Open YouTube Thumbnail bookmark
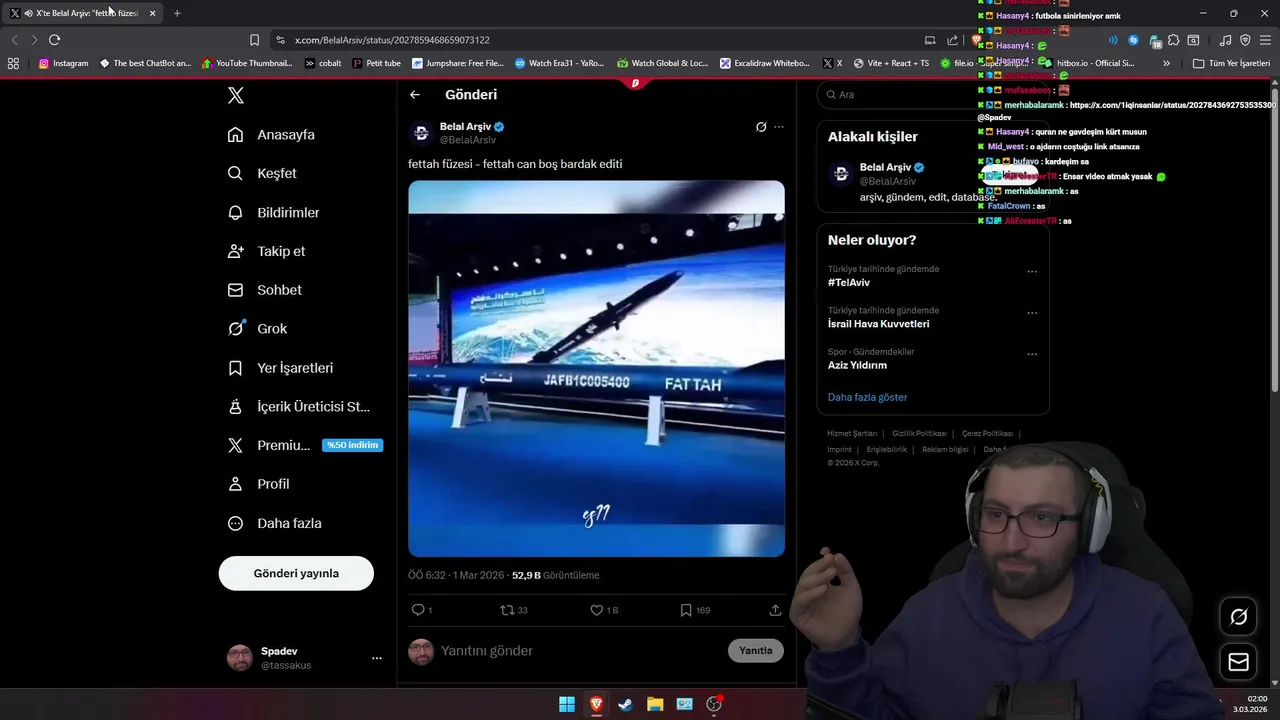Screen dimensions: 1280x720 coord(247,63)
